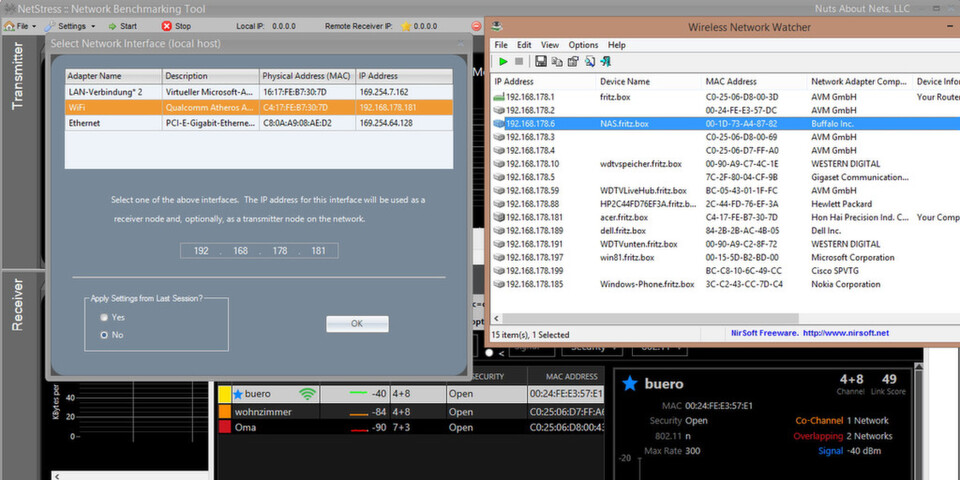Click router icon of 192.168.178.1 row
The width and height of the screenshot is (960, 480).
click(498, 97)
